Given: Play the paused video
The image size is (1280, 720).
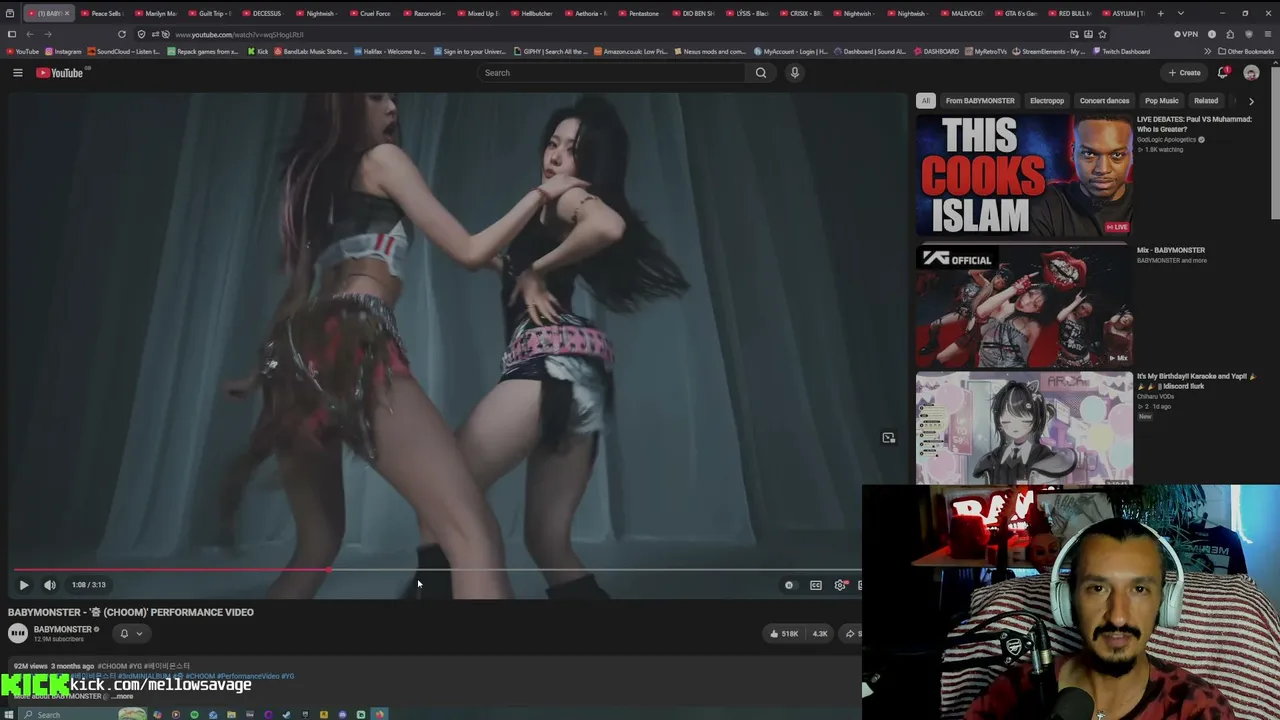Looking at the screenshot, I should coord(24,585).
